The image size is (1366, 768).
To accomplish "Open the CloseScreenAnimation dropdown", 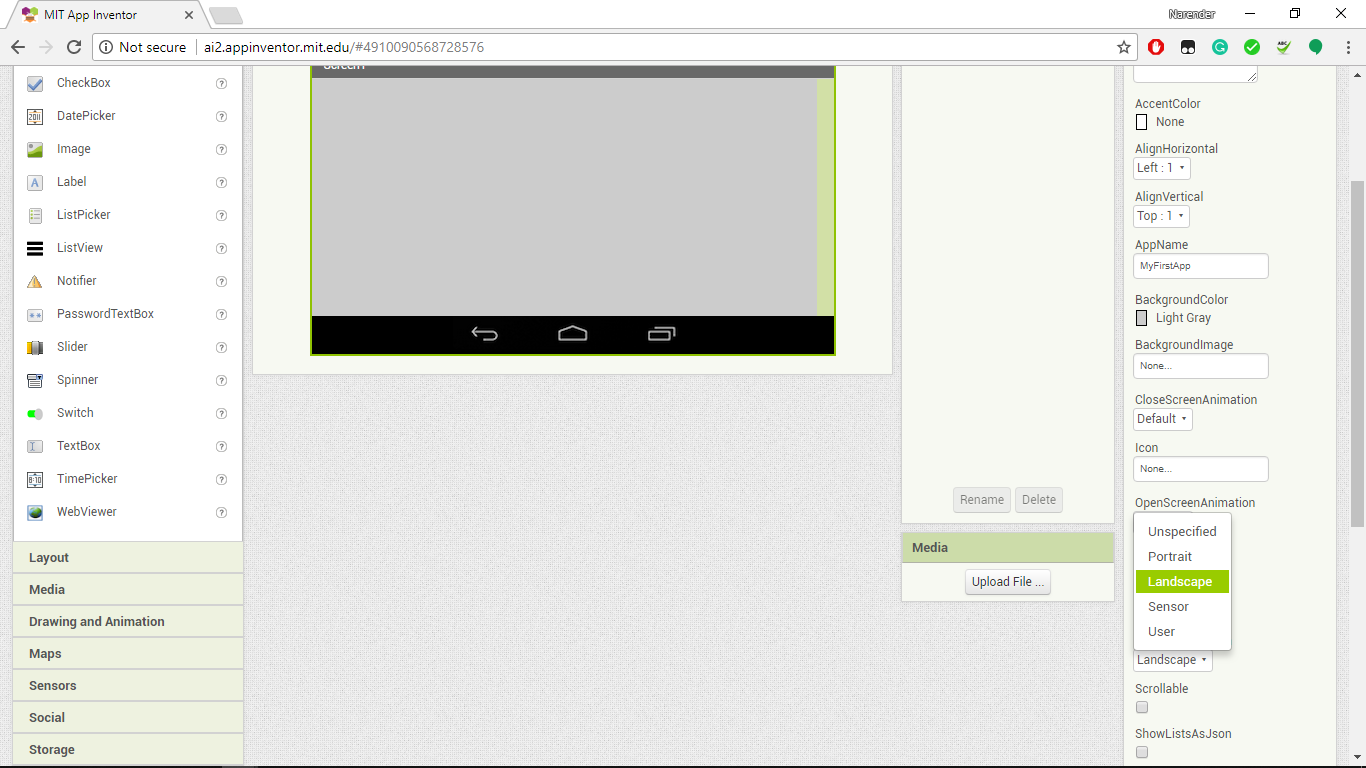I will (1163, 419).
